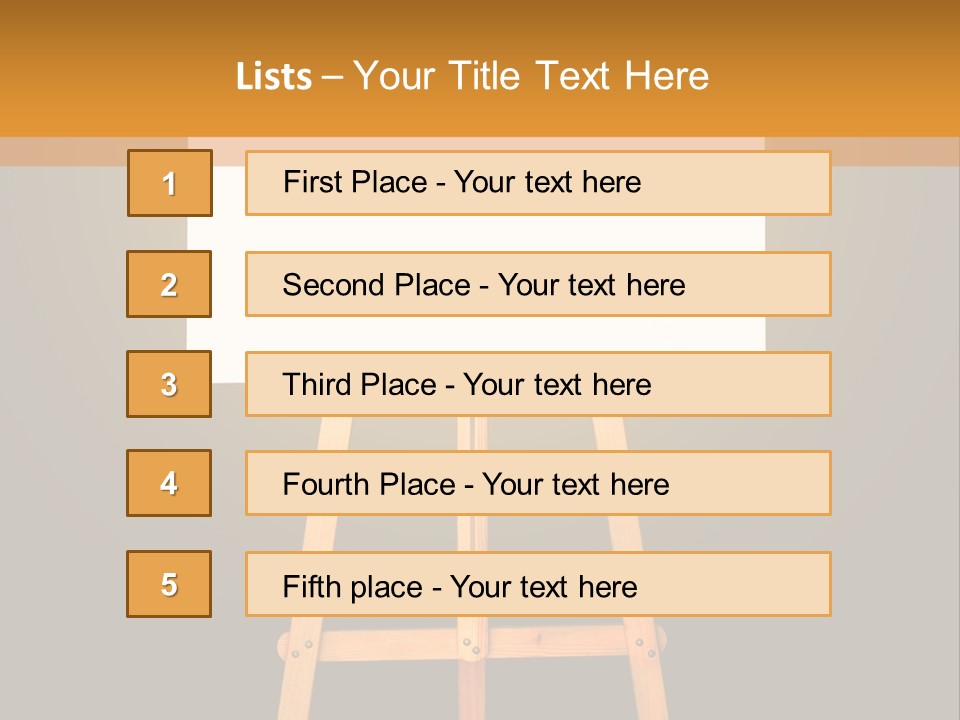Click the number 5 box
960x720 pixels.
coord(170,584)
